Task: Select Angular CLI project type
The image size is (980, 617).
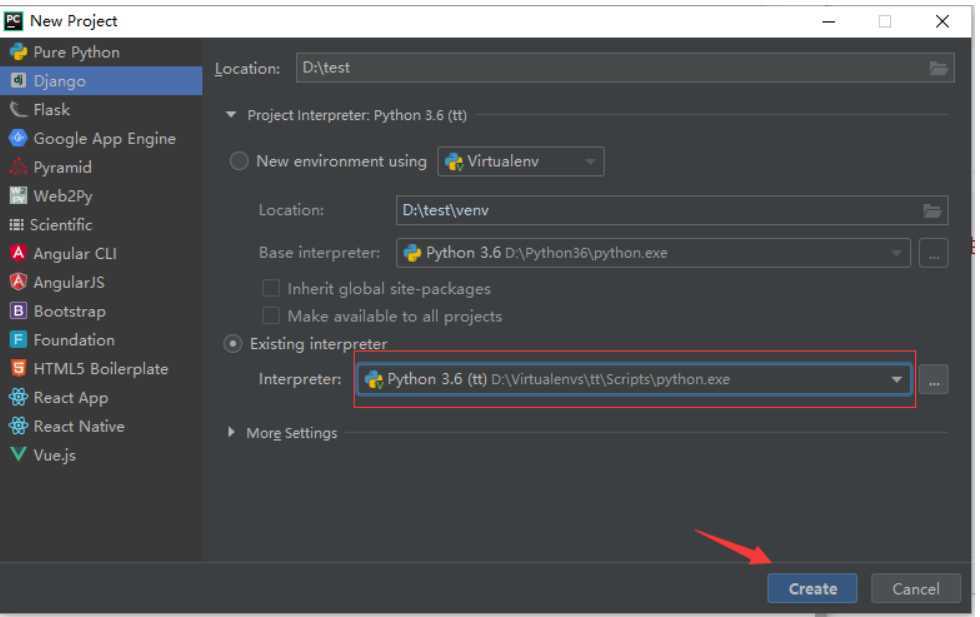Action: [101, 253]
